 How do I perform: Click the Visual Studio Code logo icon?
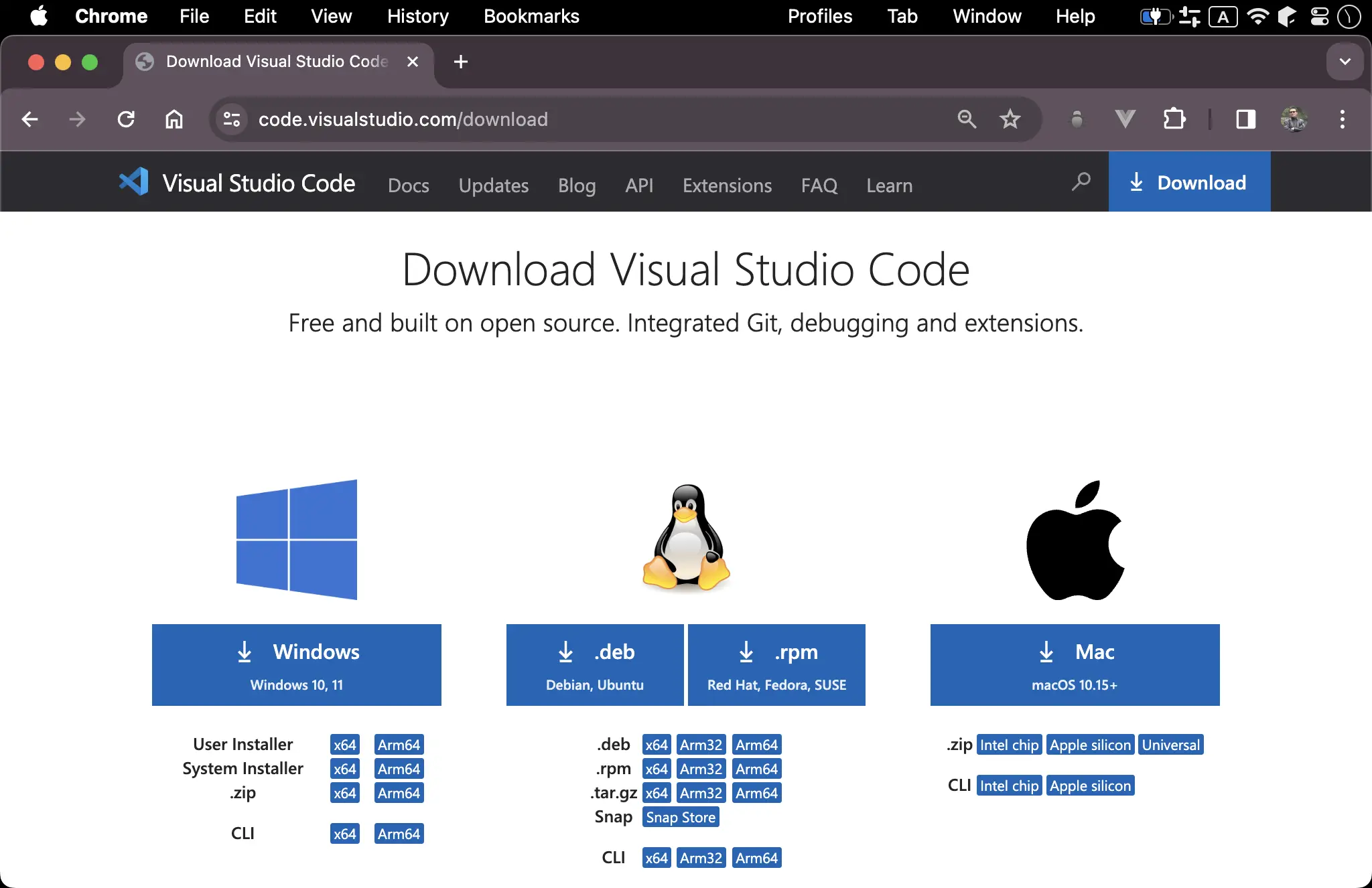click(x=133, y=181)
